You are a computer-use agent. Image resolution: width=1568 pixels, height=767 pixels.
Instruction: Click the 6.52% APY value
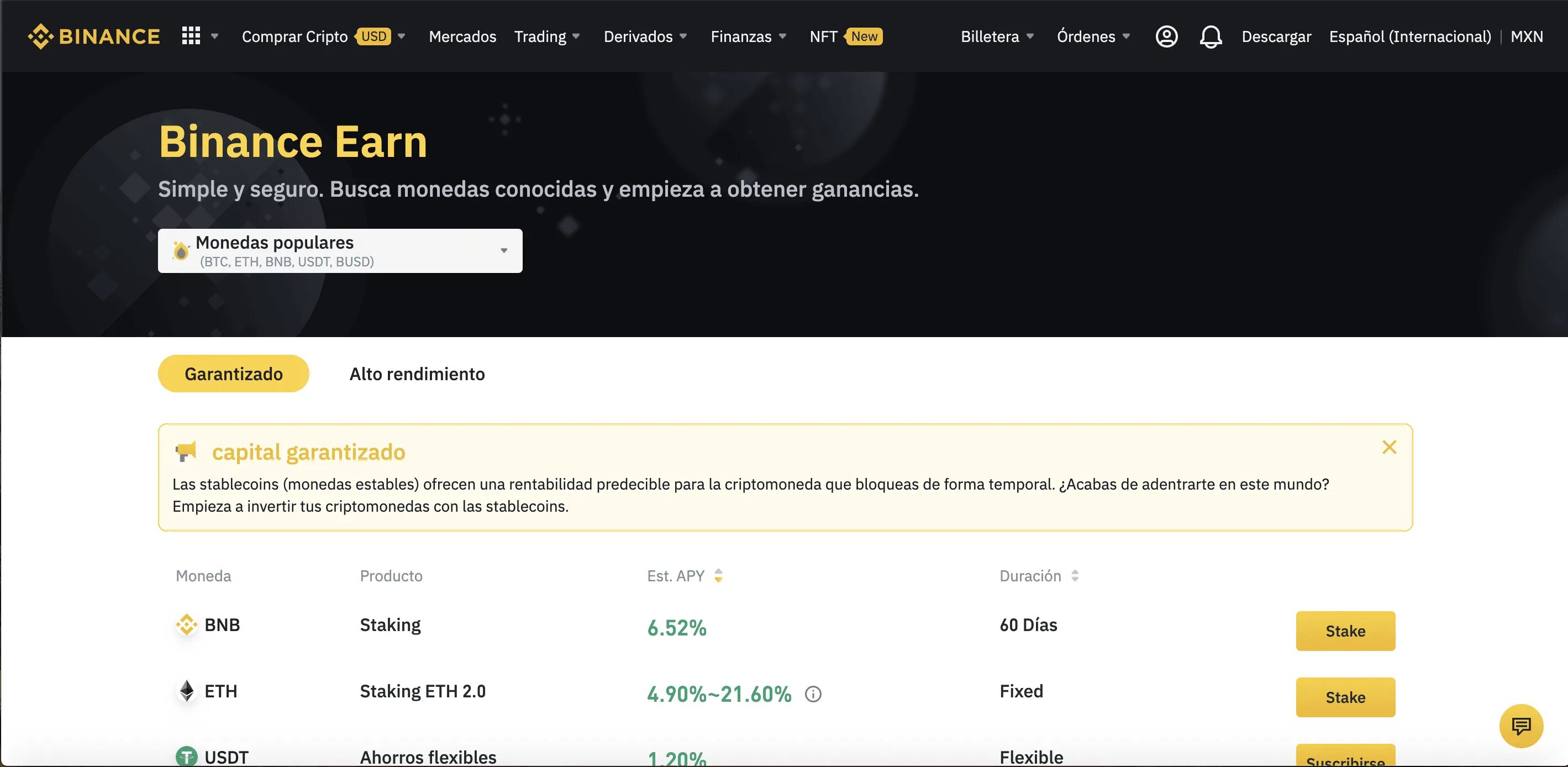point(676,628)
